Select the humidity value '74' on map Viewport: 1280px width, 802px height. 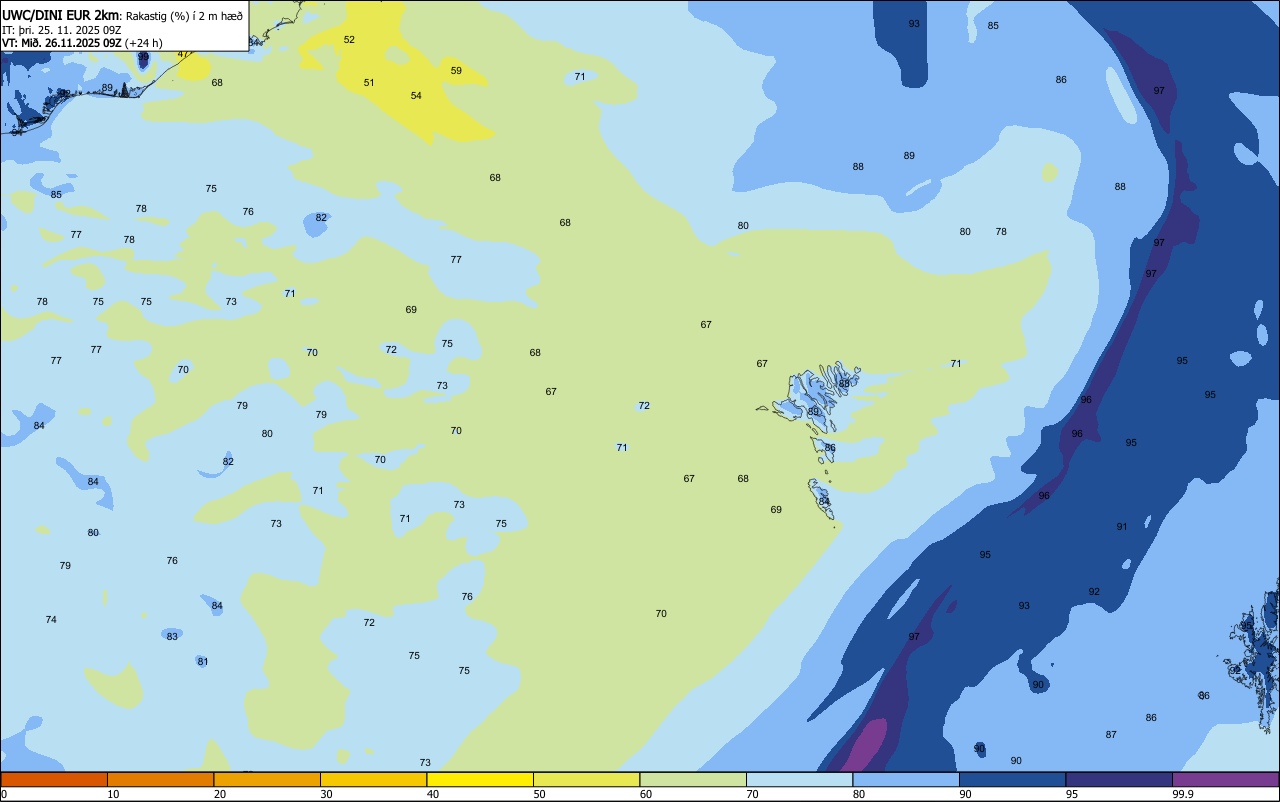click(51, 620)
